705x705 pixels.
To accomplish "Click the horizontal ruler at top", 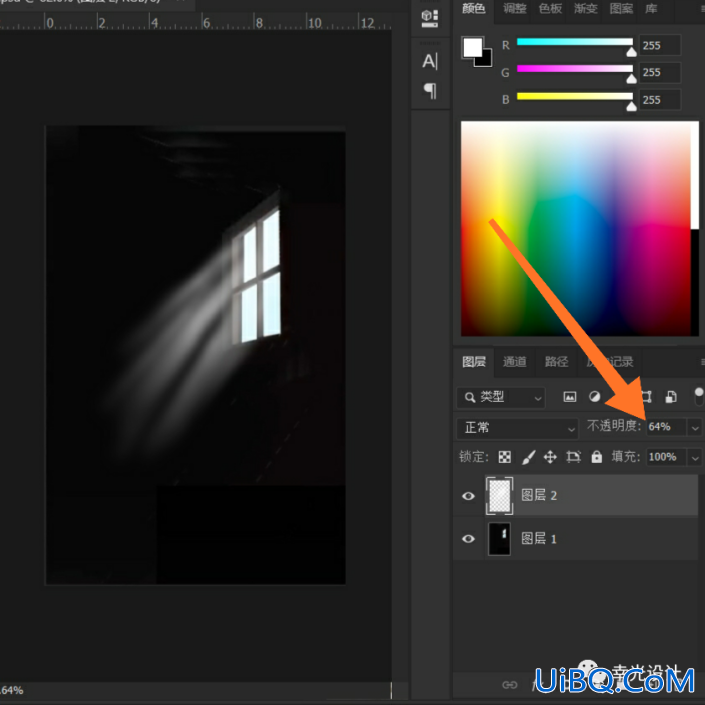I will pos(196,21).
